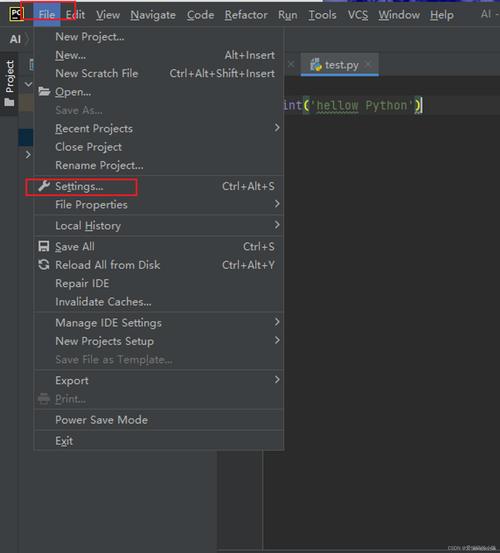500x553 pixels.
Task: Open the VCS menu
Action: [358, 15]
